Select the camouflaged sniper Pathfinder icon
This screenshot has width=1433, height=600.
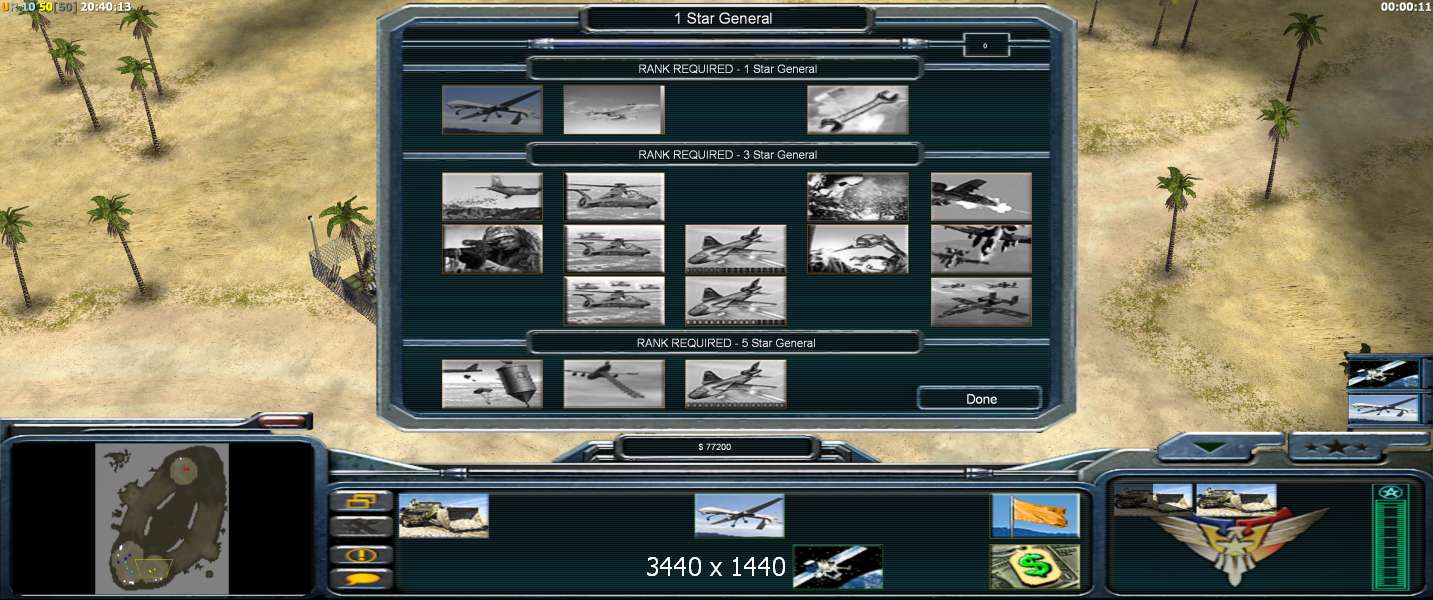coord(492,248)
